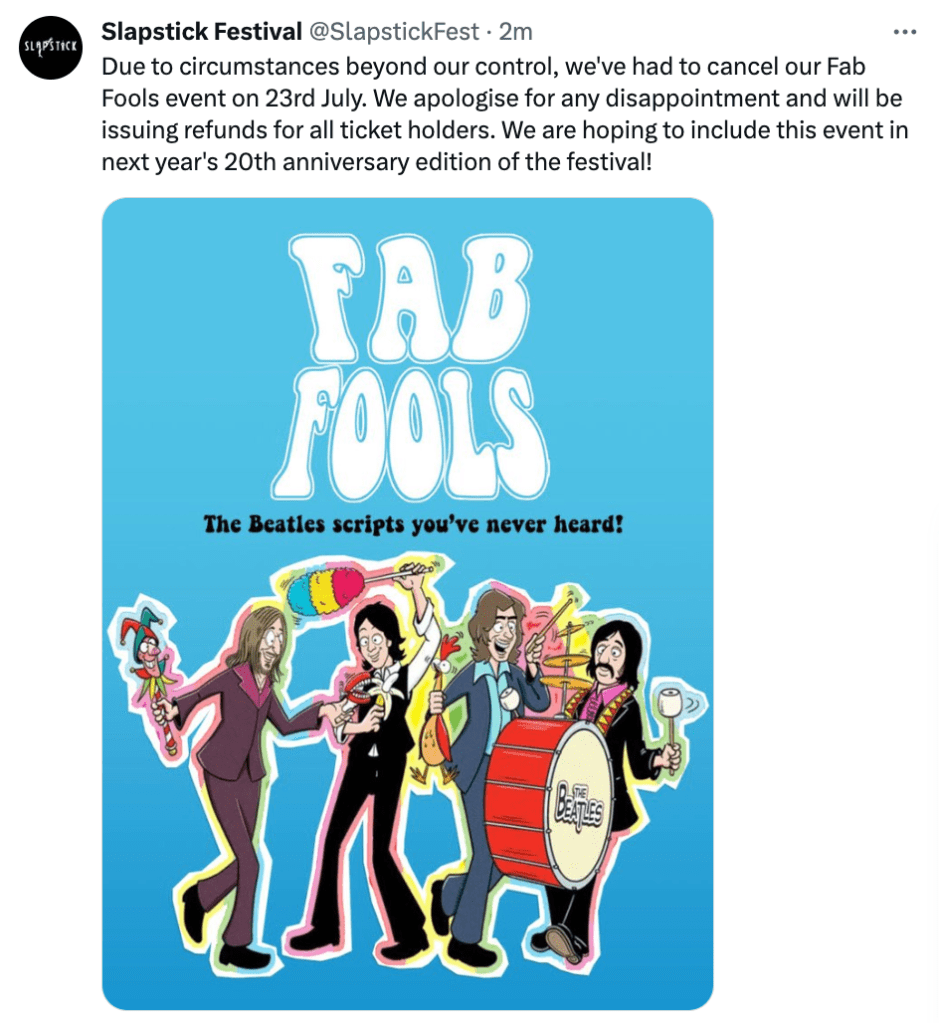Click the Beatles scripts tagline on poster
Image resolution: width=939 pixels, height=1023 pixels.
[x=413, y=524]
